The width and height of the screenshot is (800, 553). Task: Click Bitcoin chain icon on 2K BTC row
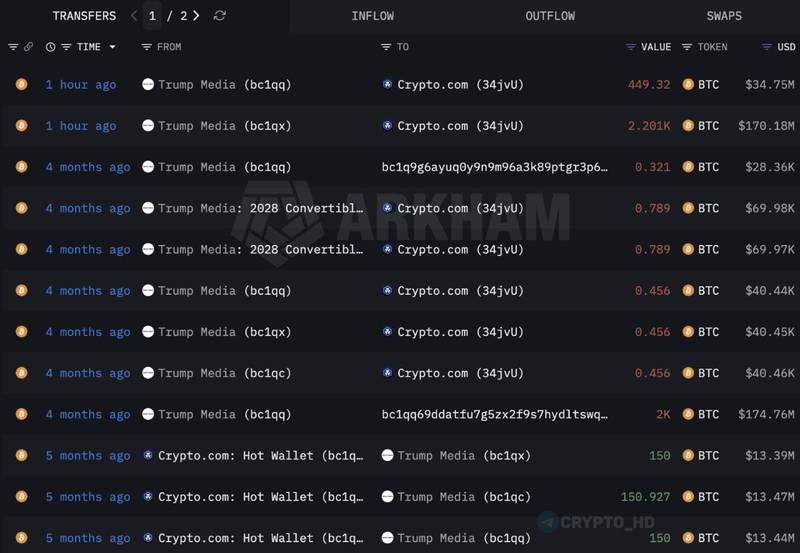[21, 414]
